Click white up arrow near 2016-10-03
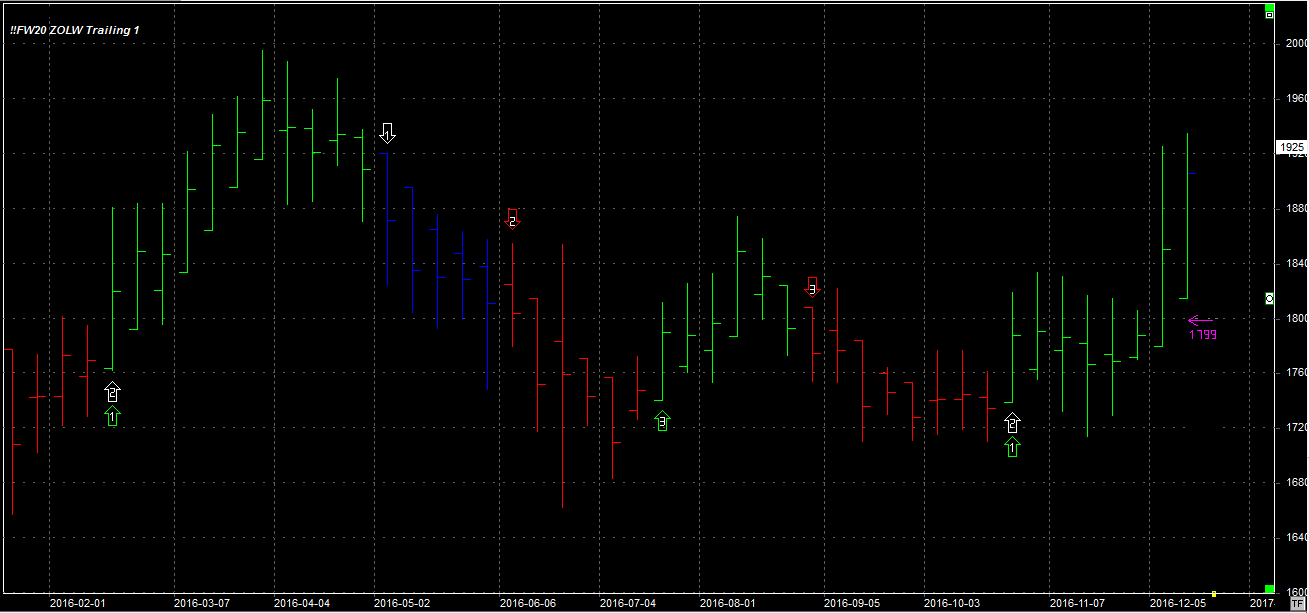 [1013, 423]
